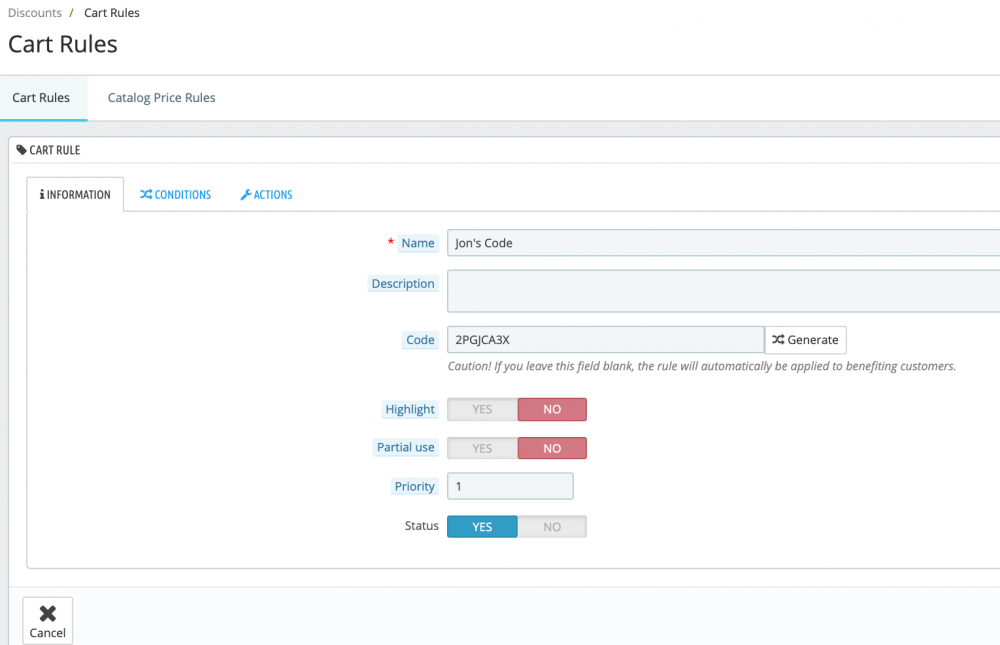This screenshot has width=1000, height=645.
Task: Open the Actions tab
Action: [267, 195]
